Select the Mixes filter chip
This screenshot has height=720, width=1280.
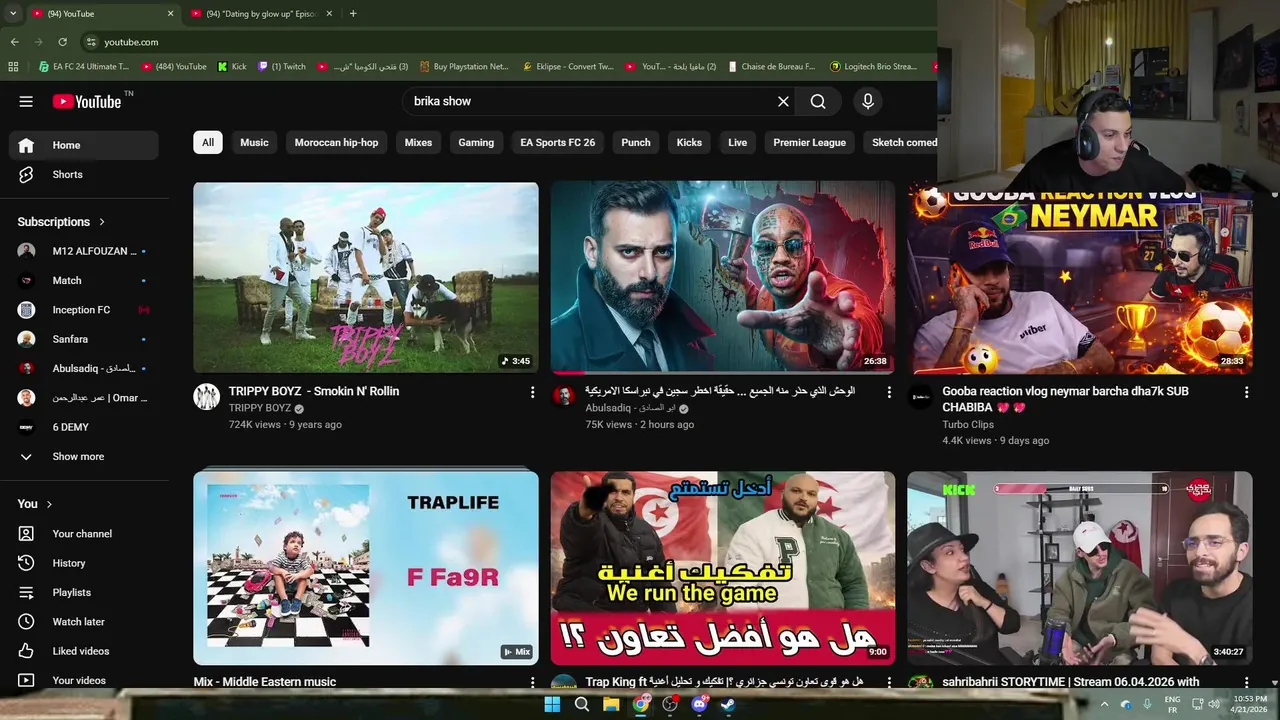click(418, 143)
